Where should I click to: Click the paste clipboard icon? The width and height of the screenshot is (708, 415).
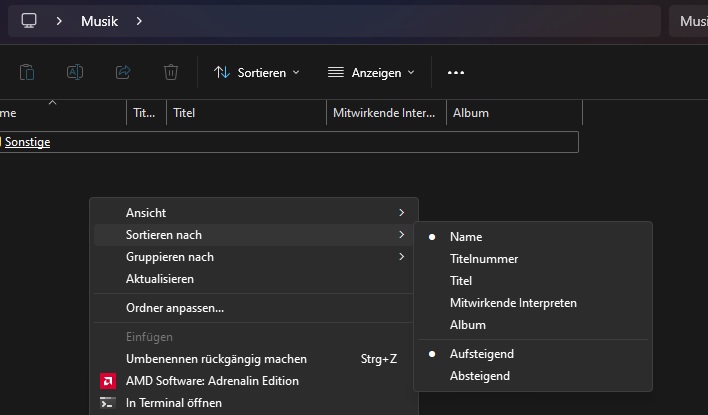point(27,72)
